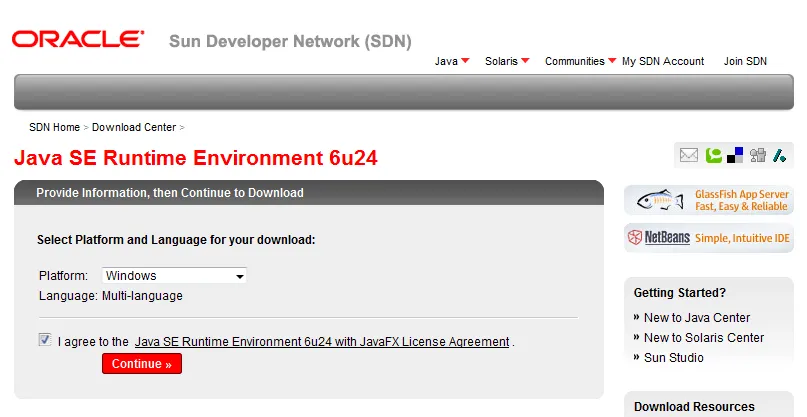Screen dimensions: 807x417
Task: Click Join SDN
Action: [x=745, y=61]
